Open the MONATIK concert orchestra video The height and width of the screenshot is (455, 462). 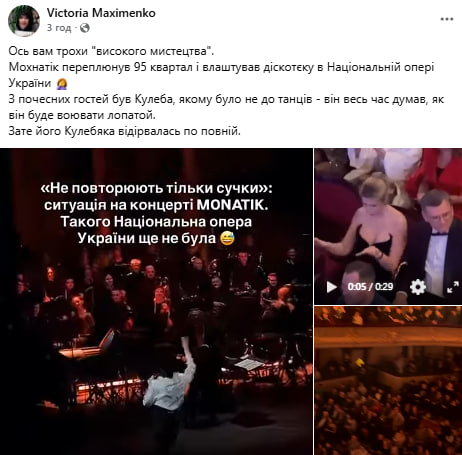point(156,301)
